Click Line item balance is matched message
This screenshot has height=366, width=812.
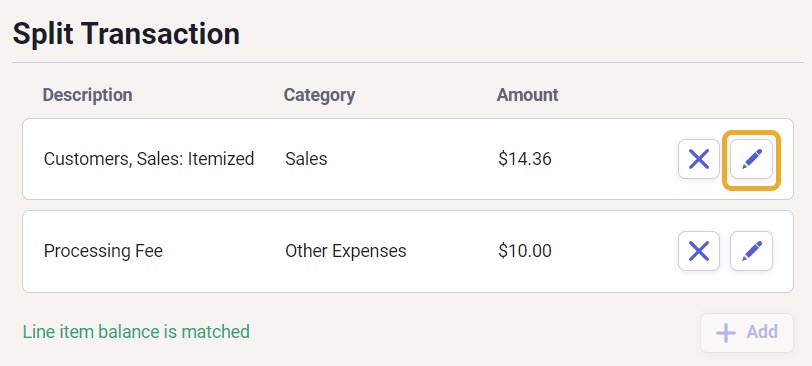click(136, 331)
